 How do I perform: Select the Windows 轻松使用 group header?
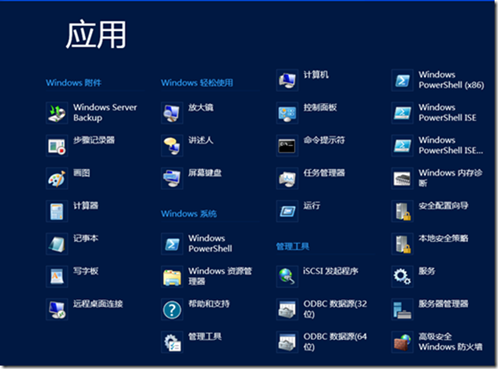[197, 83]
